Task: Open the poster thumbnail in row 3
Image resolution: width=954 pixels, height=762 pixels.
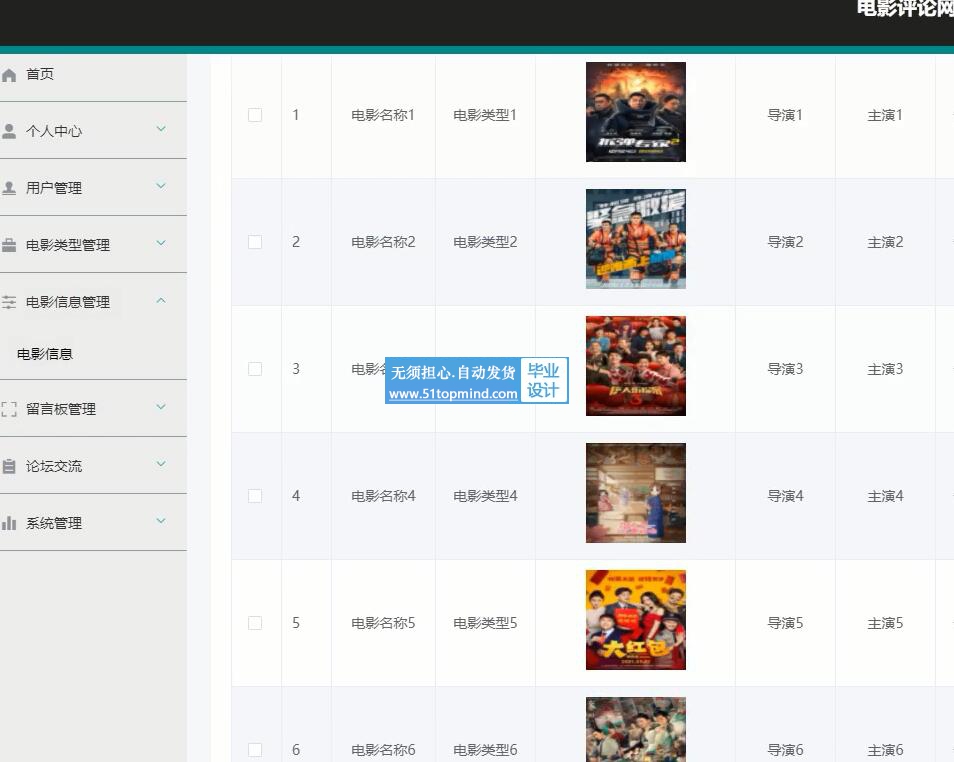Action: [636, 366]
